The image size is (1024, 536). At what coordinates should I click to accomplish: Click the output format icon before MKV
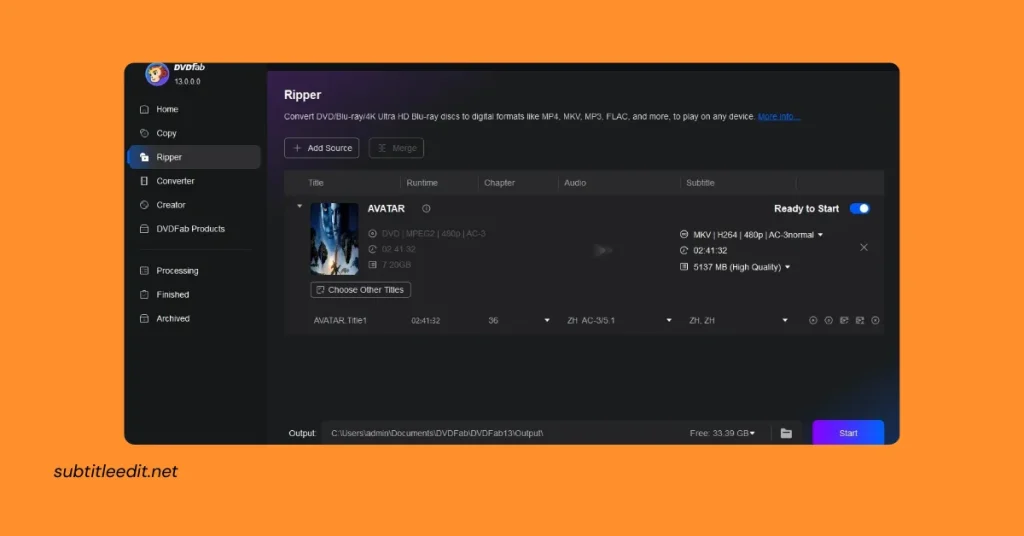pos(684,234)
